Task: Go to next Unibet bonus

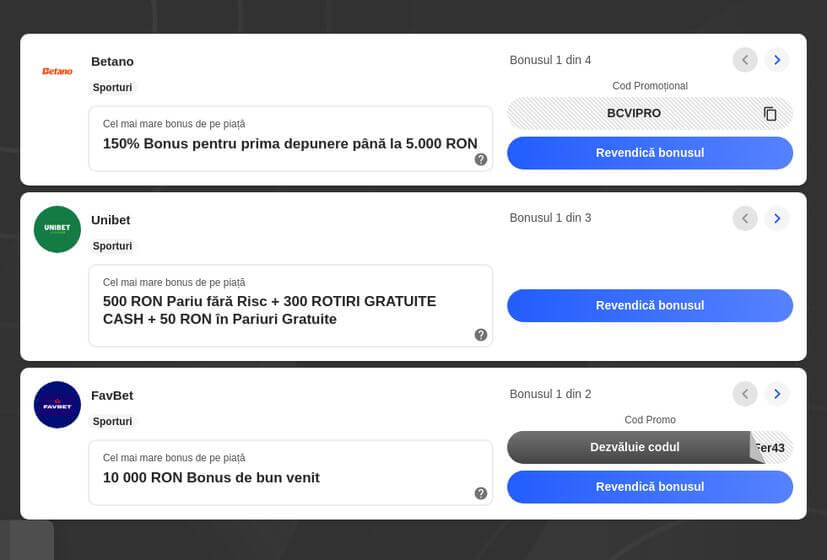Action: [777, 218]
